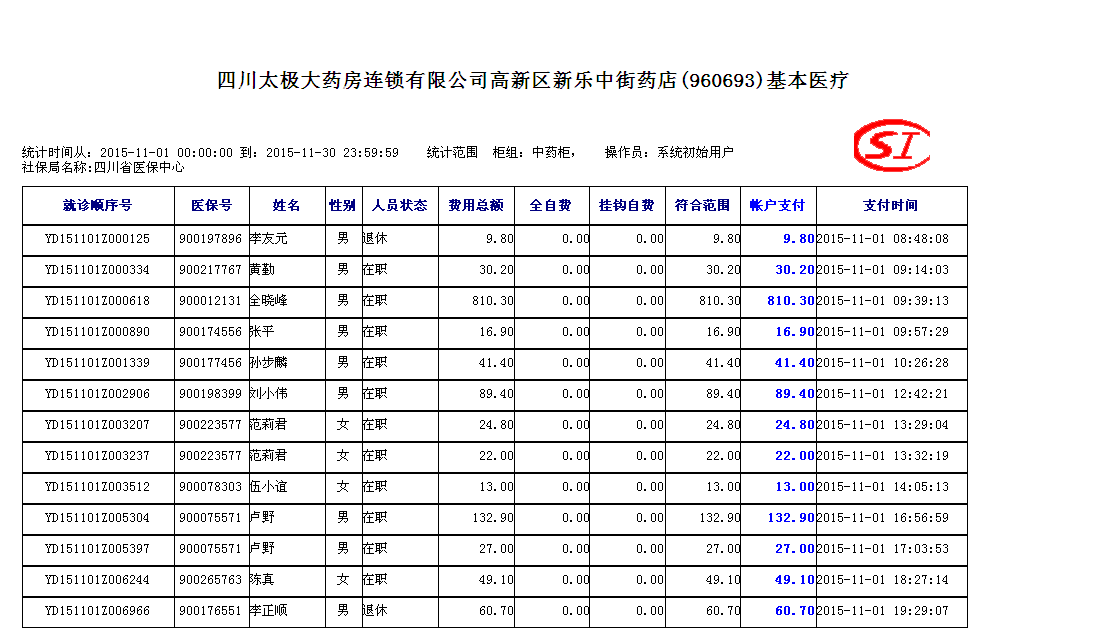Click total fee 30.20 in 黄勤 row
Screen dimensions: 1111x629
pyautogui.click(x=496, y=270)
